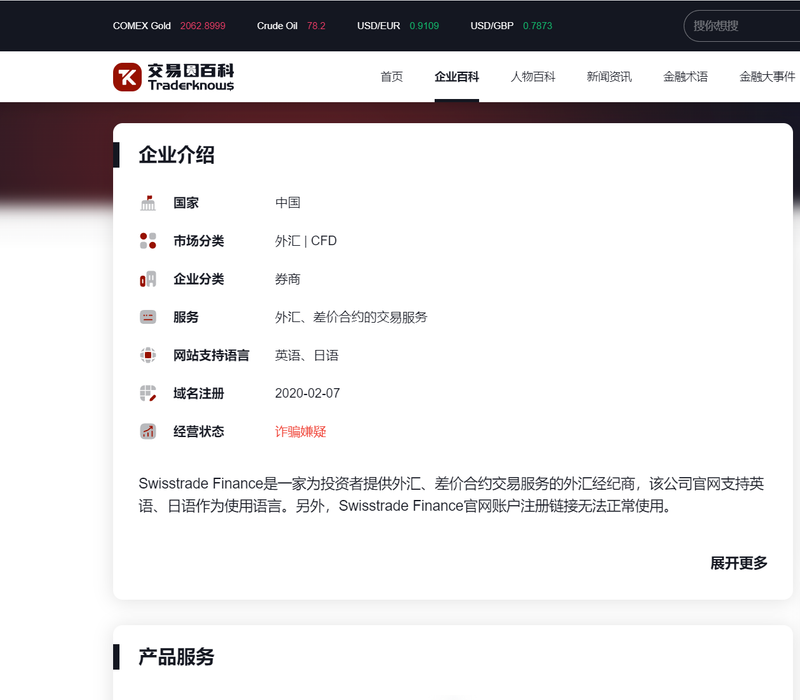Click the building icon beside 企业分类

tap(148, 279)
